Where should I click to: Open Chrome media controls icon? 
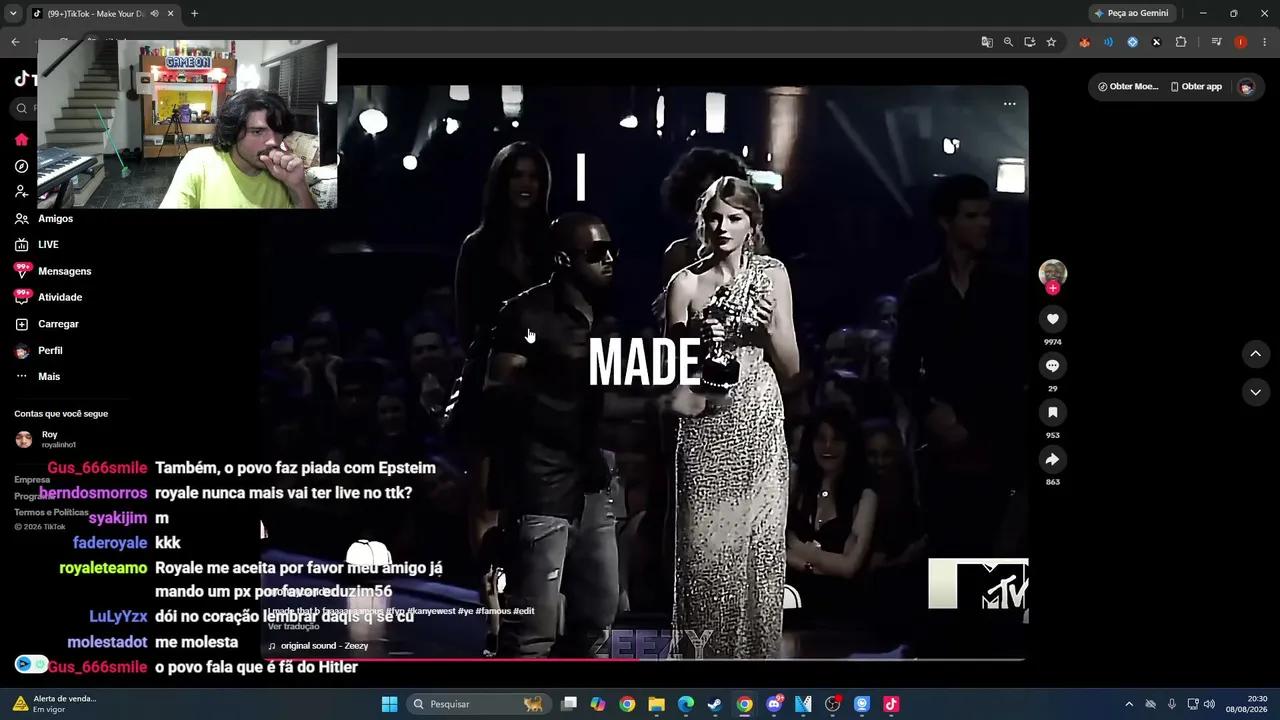(x=1216, y=42)
